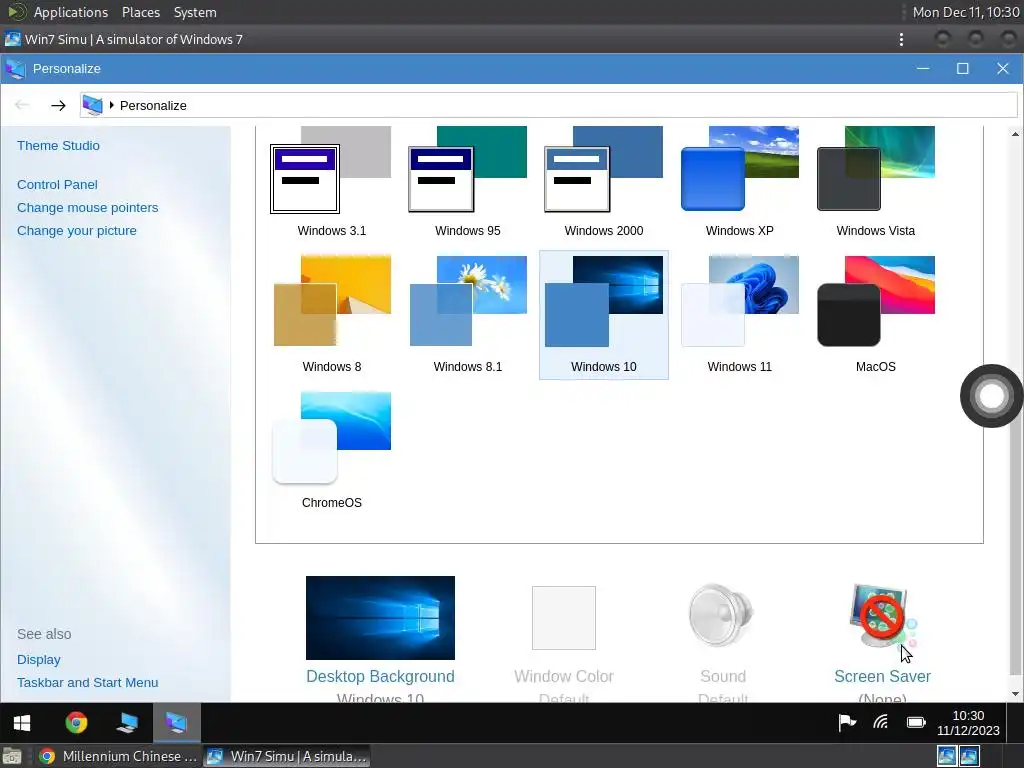1024x768 pixels.
Task: Open the Screen Saver icon
Action: [x=882, y=616]
